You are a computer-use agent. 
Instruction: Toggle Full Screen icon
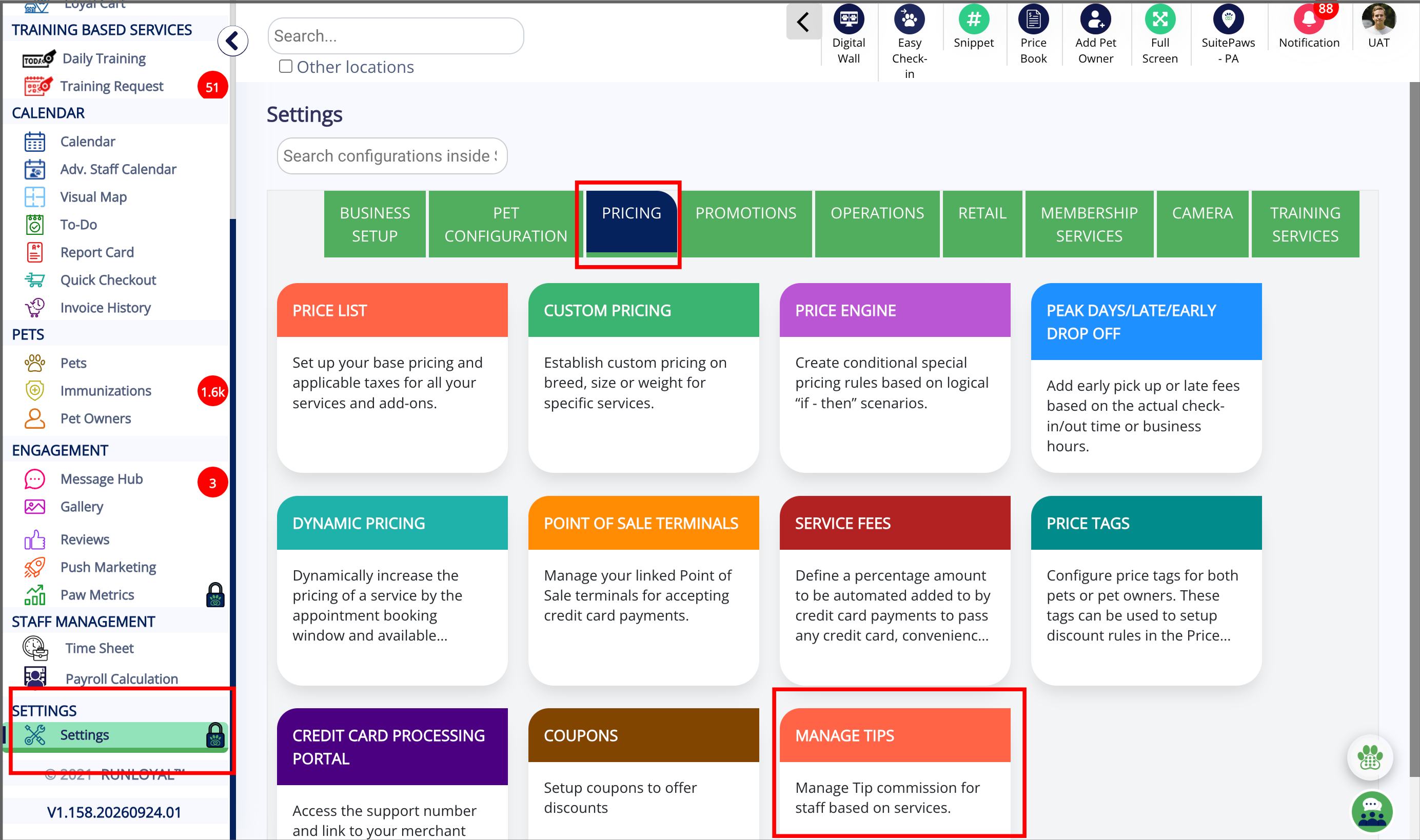[1159, 20]
